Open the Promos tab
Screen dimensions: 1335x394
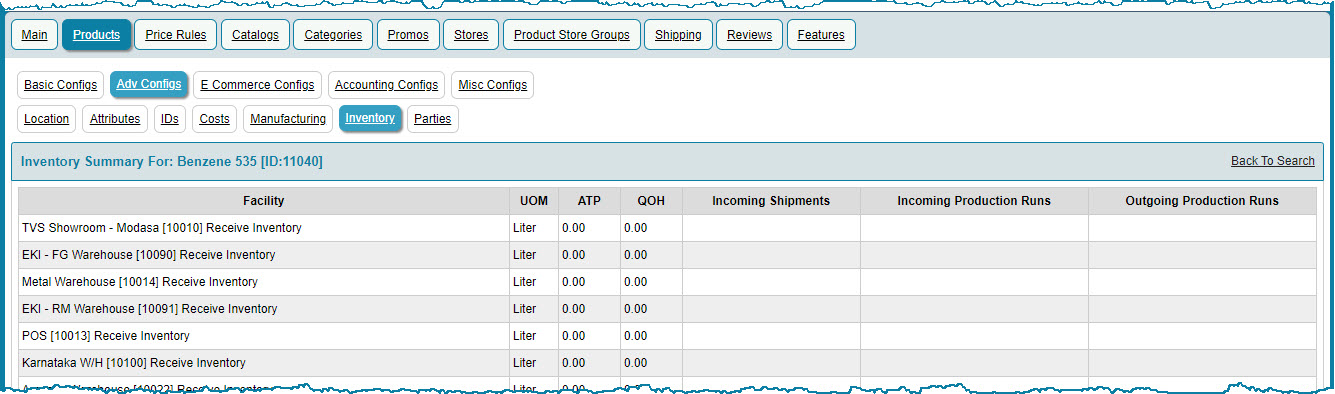coord(408,35)
